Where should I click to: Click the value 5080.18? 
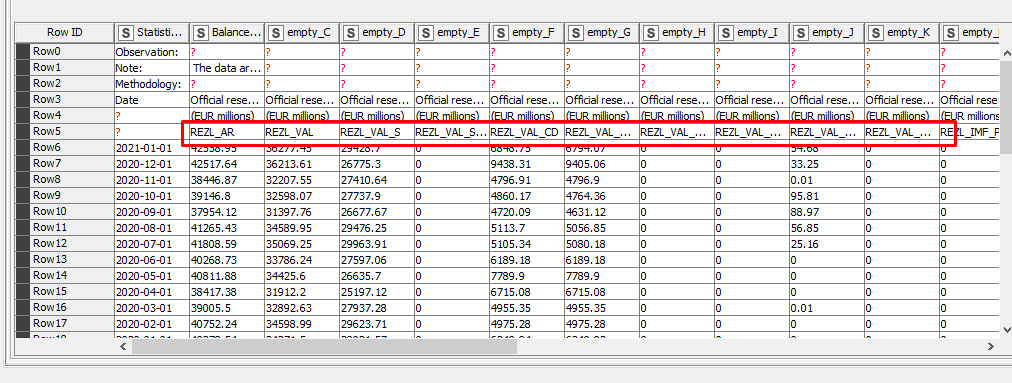click(601, 243)
